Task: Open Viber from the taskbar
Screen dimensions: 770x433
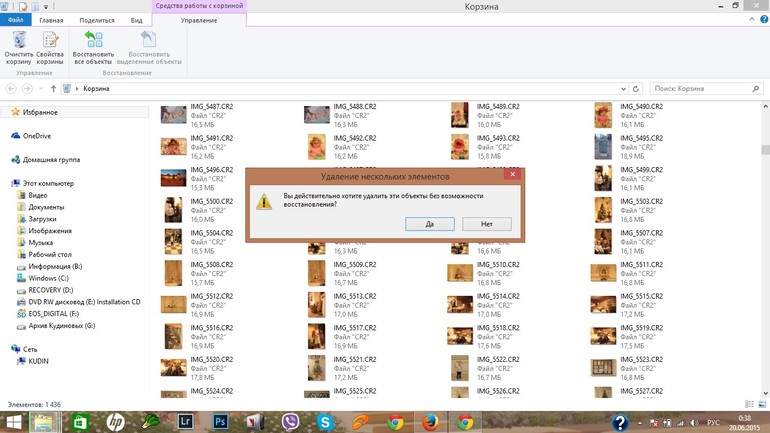Action: pyautogui.click(x=290, y=422)
